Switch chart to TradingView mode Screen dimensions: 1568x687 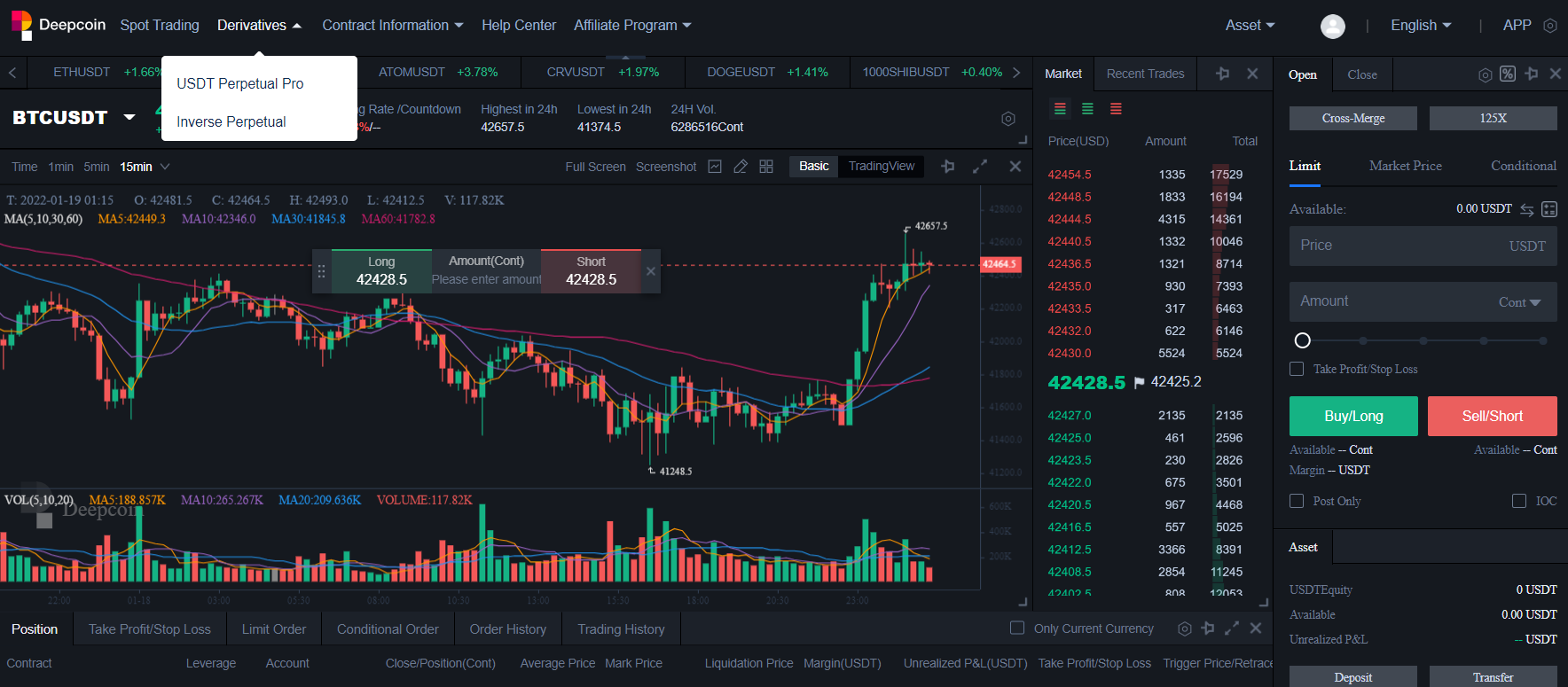click(x=882, y=166)
